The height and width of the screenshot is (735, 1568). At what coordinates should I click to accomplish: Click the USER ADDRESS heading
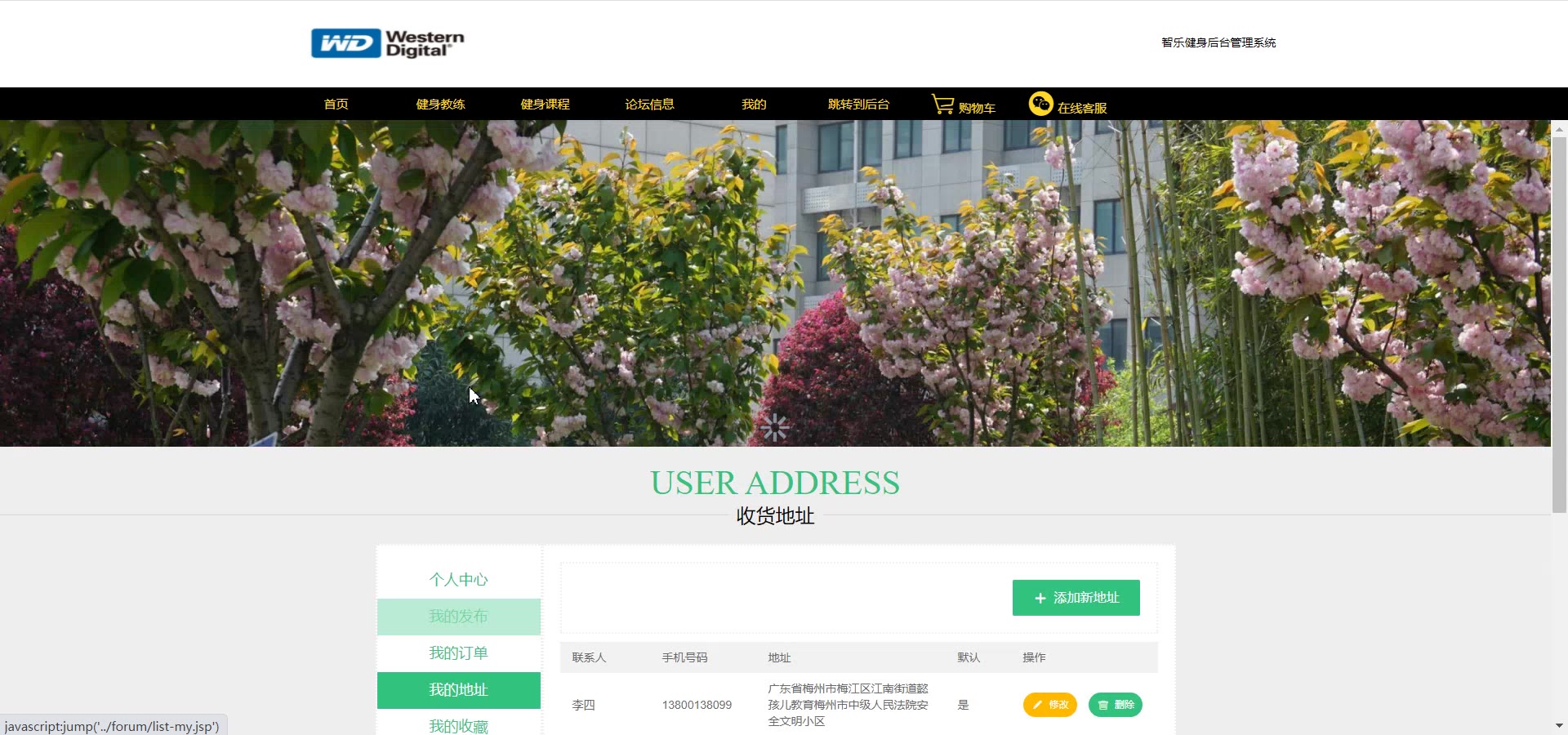pos(775,483)
